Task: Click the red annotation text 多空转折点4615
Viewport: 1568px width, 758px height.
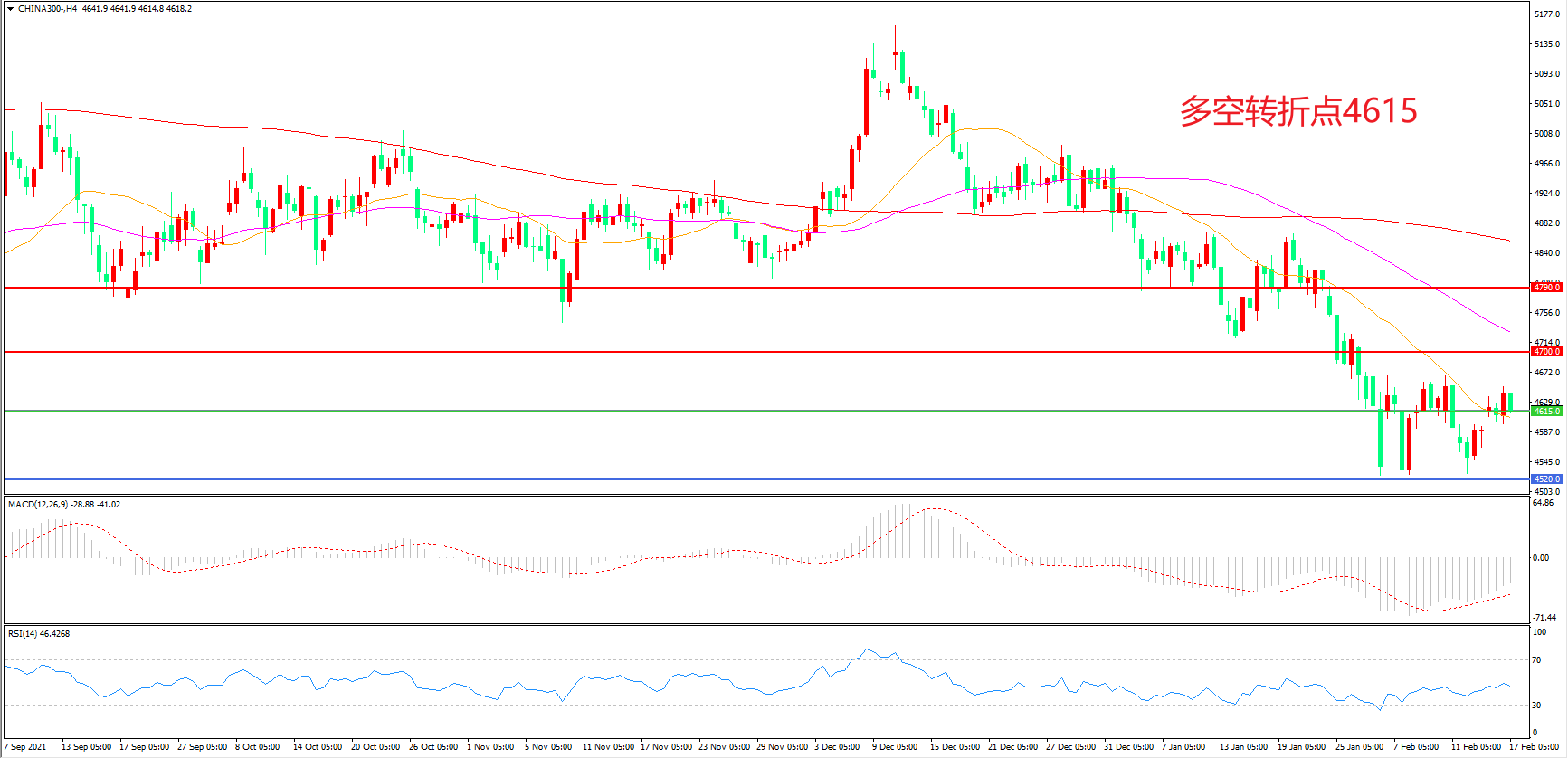Action: point(1297,111)
